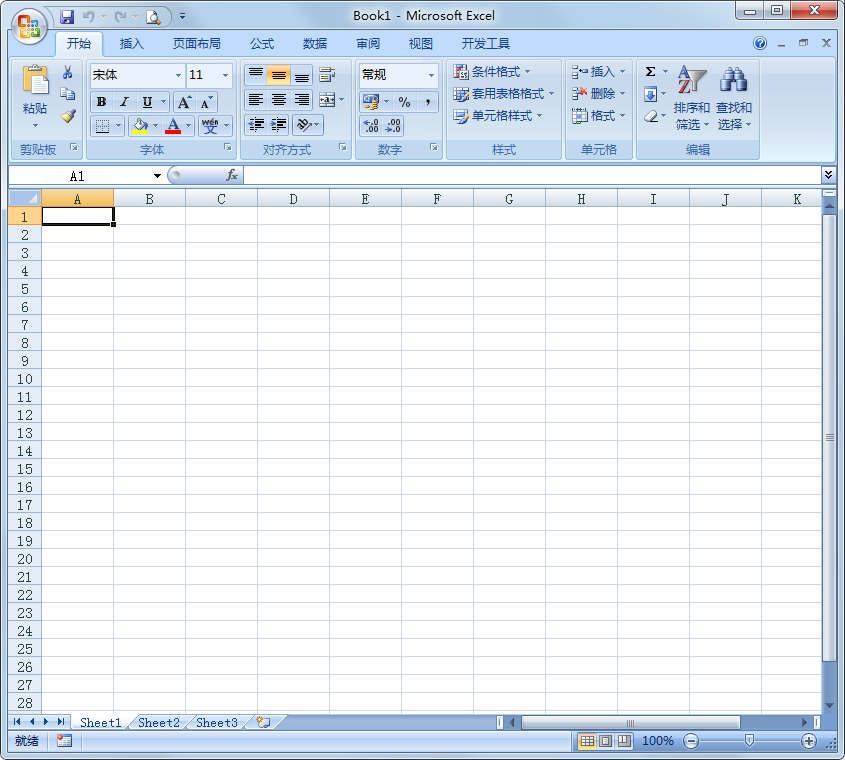Apply bold formatting to the selected cell

pos(100,100)
